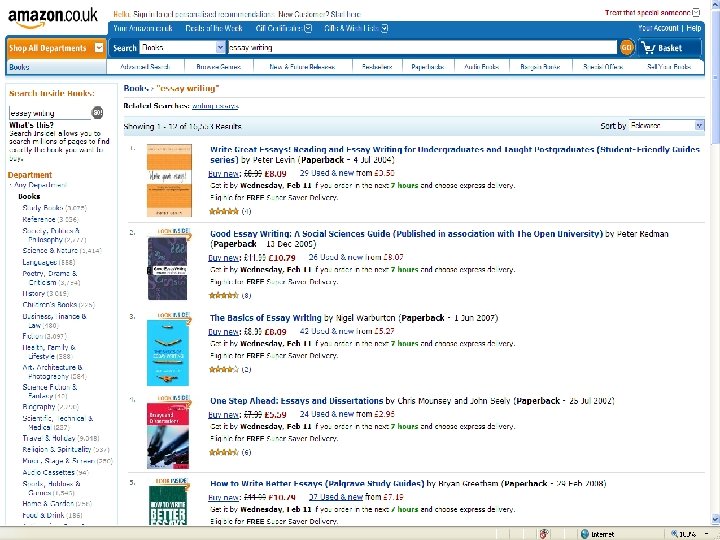The width and height of the screenshot is (720, 540).
Task: Open Good Essay Writing book title
Action: pos(406,234)
